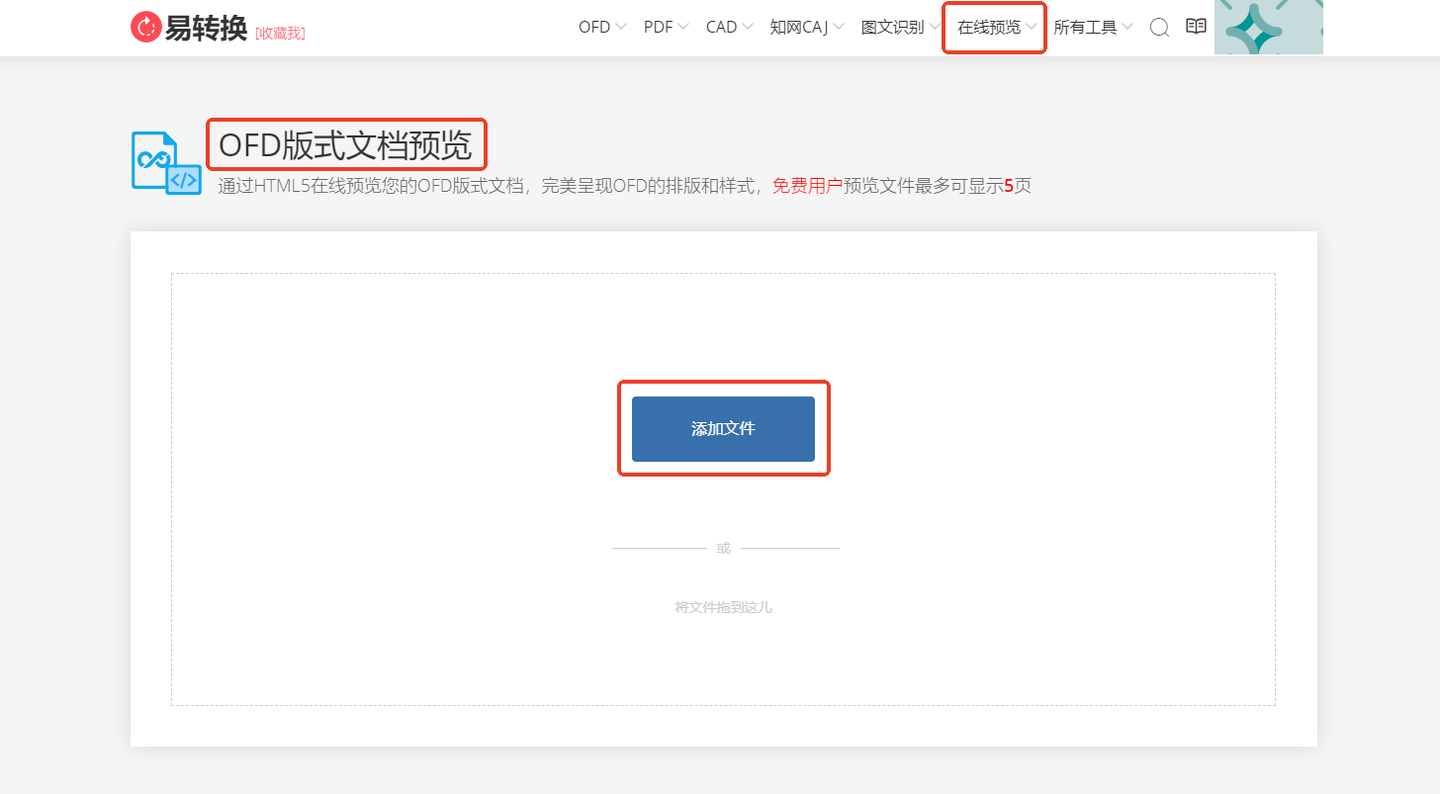Expand the 在线预览 dropdown
This screenshot has height=794, width=1440.
pyautogui.click(x=993, y=27)
